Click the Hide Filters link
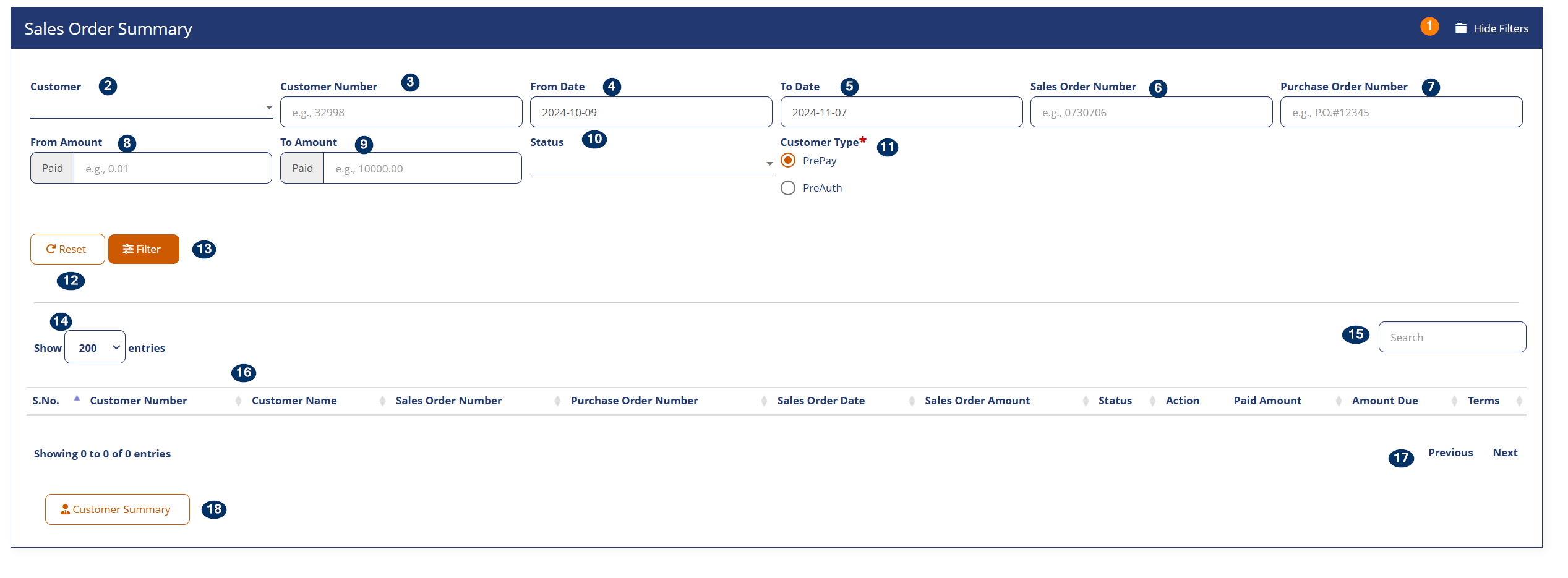 pyautogui.click(x=1500, y=28)
